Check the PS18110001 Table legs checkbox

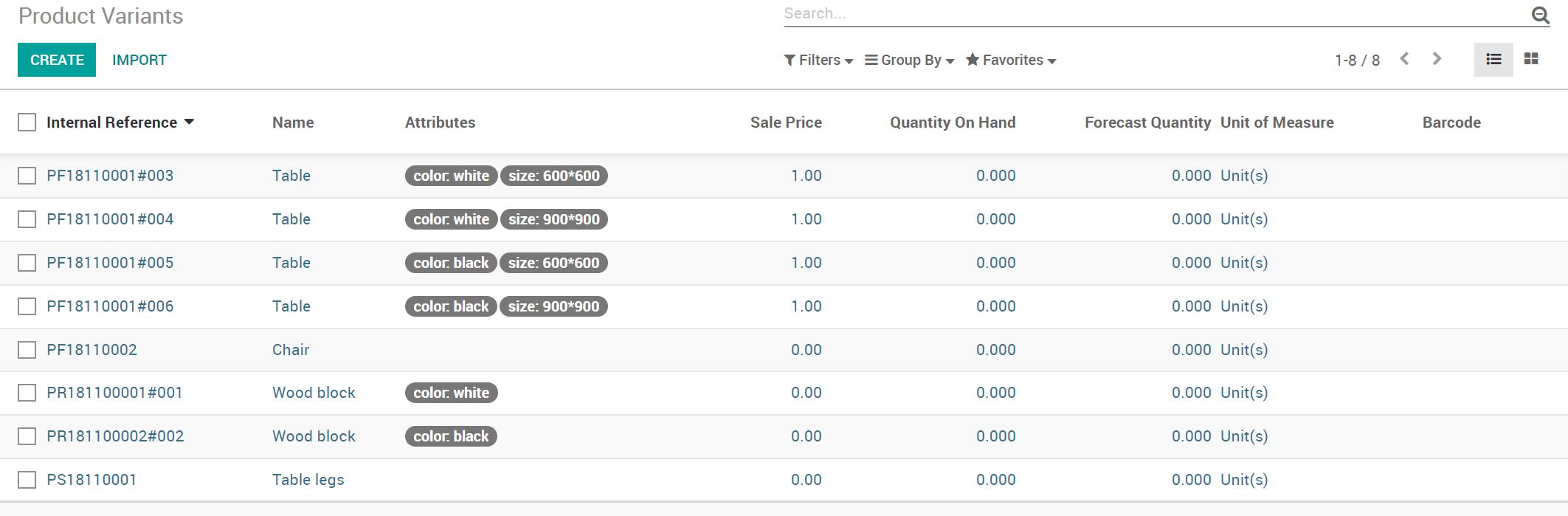(x=27, y=480)
